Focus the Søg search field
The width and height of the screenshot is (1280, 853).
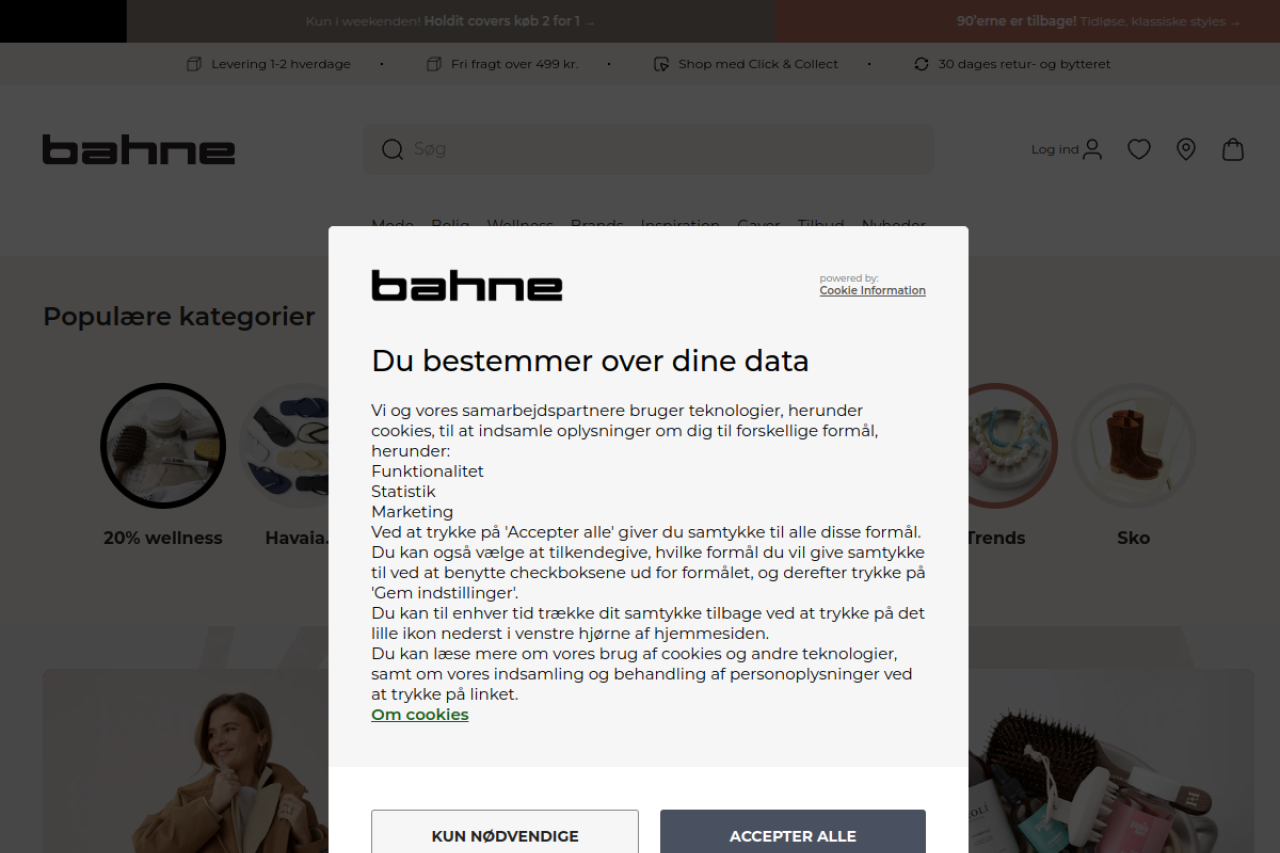tap(660, 150)
